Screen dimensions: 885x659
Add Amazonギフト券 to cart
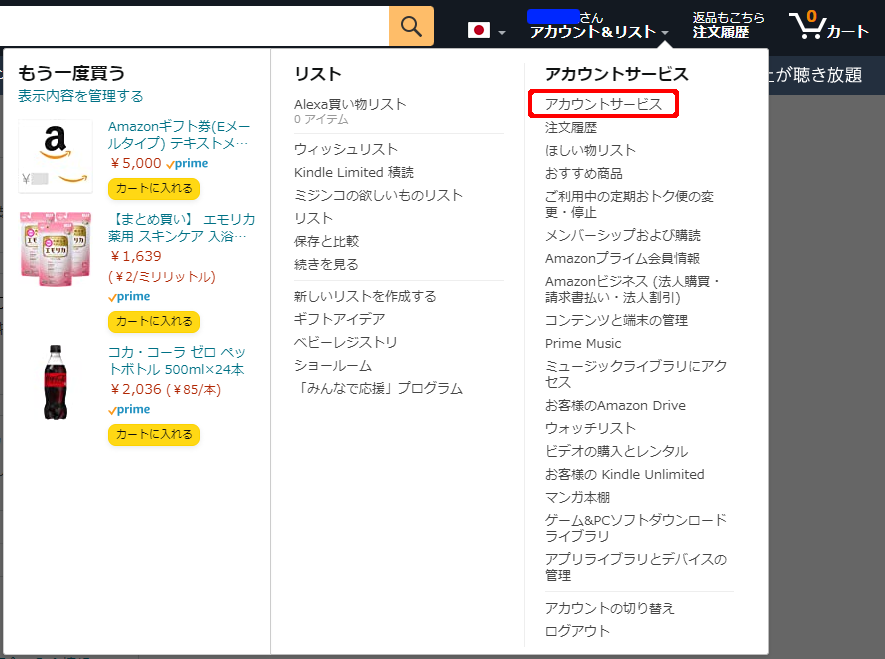click(154, 188)
